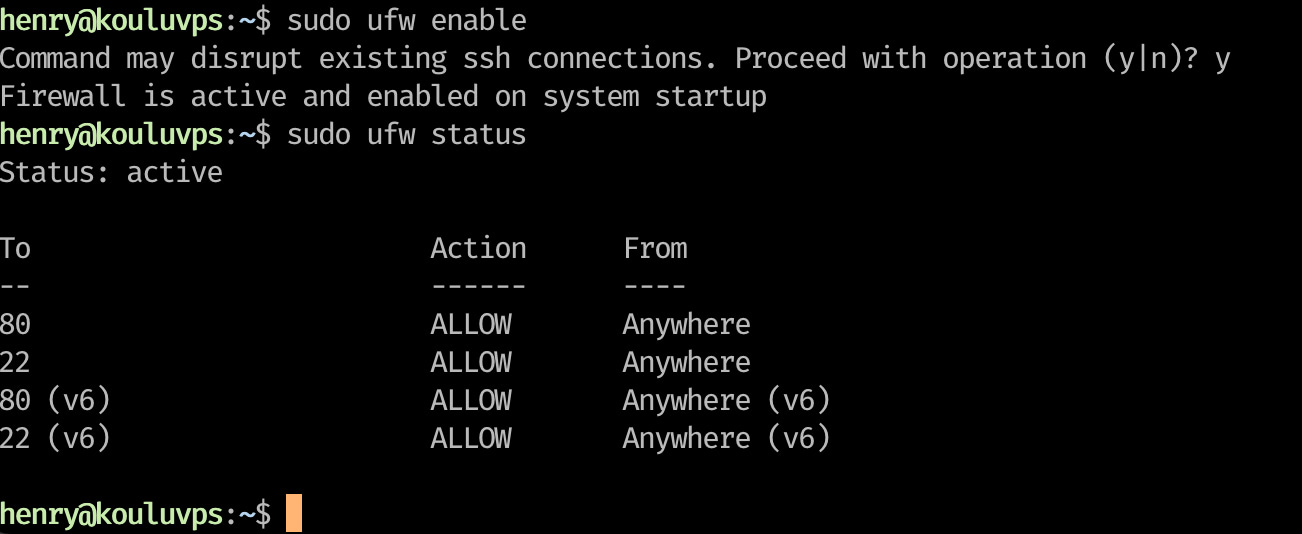Viewport: 1302px width, 534px height.
Task: Click the 'sudo ufw enable' command text
Action: click(406, 20)
